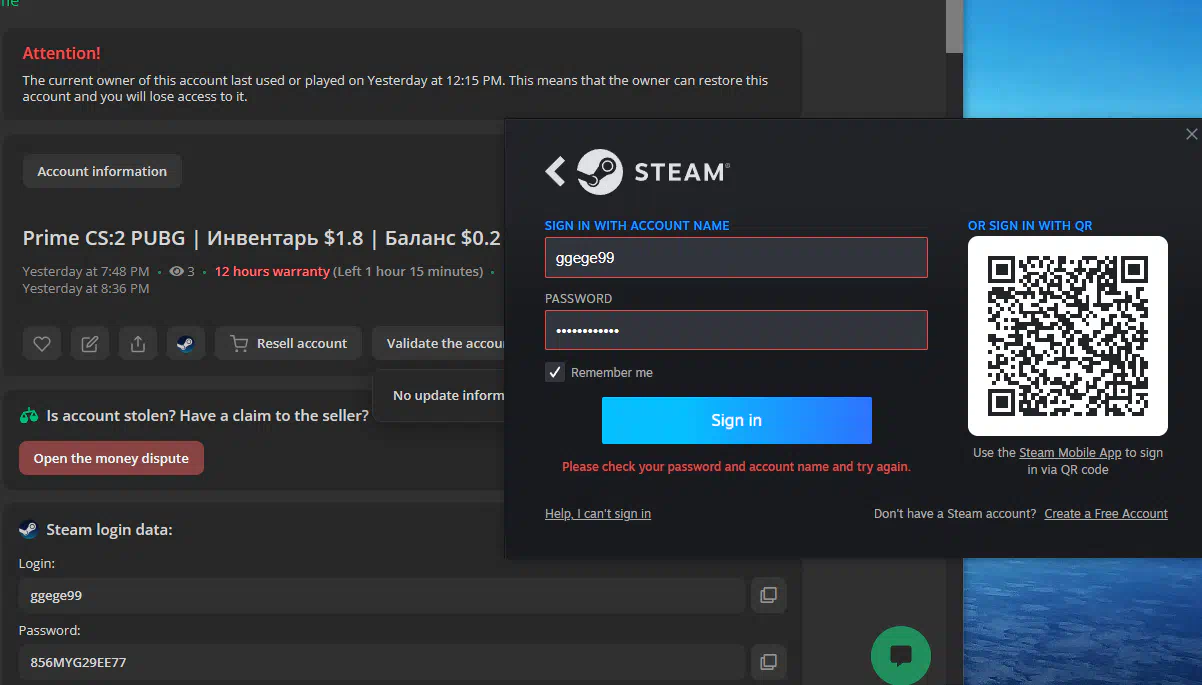
Task: Click the Steam login data heading icon
Action: click(28, 529)
